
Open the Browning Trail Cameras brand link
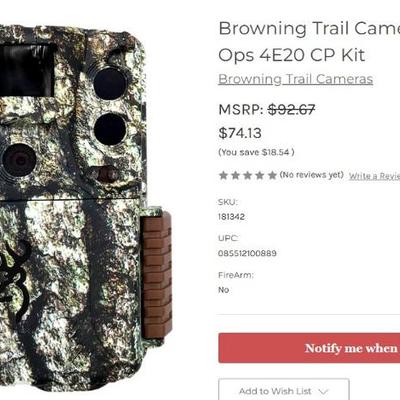295,79
